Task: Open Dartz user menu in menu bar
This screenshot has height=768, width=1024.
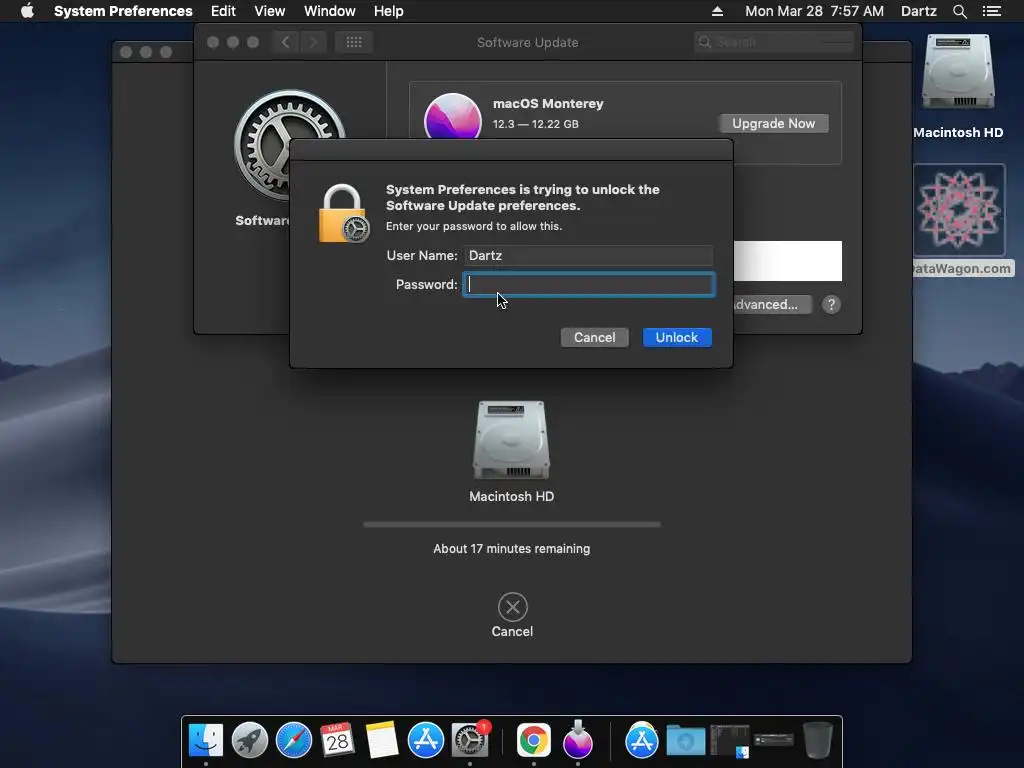Action: 918,11
